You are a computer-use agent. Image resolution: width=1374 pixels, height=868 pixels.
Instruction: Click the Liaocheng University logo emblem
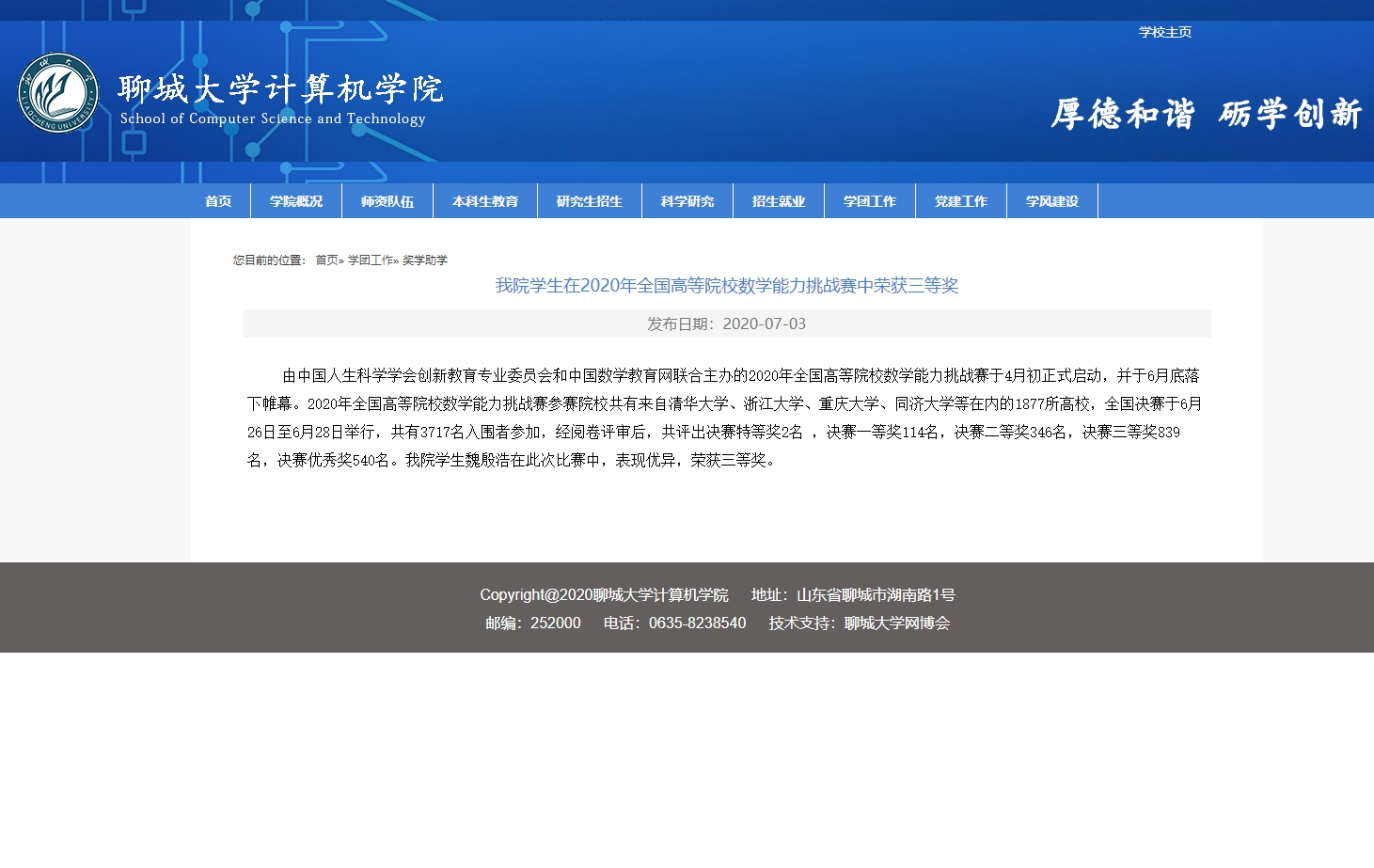pos(56,93)
